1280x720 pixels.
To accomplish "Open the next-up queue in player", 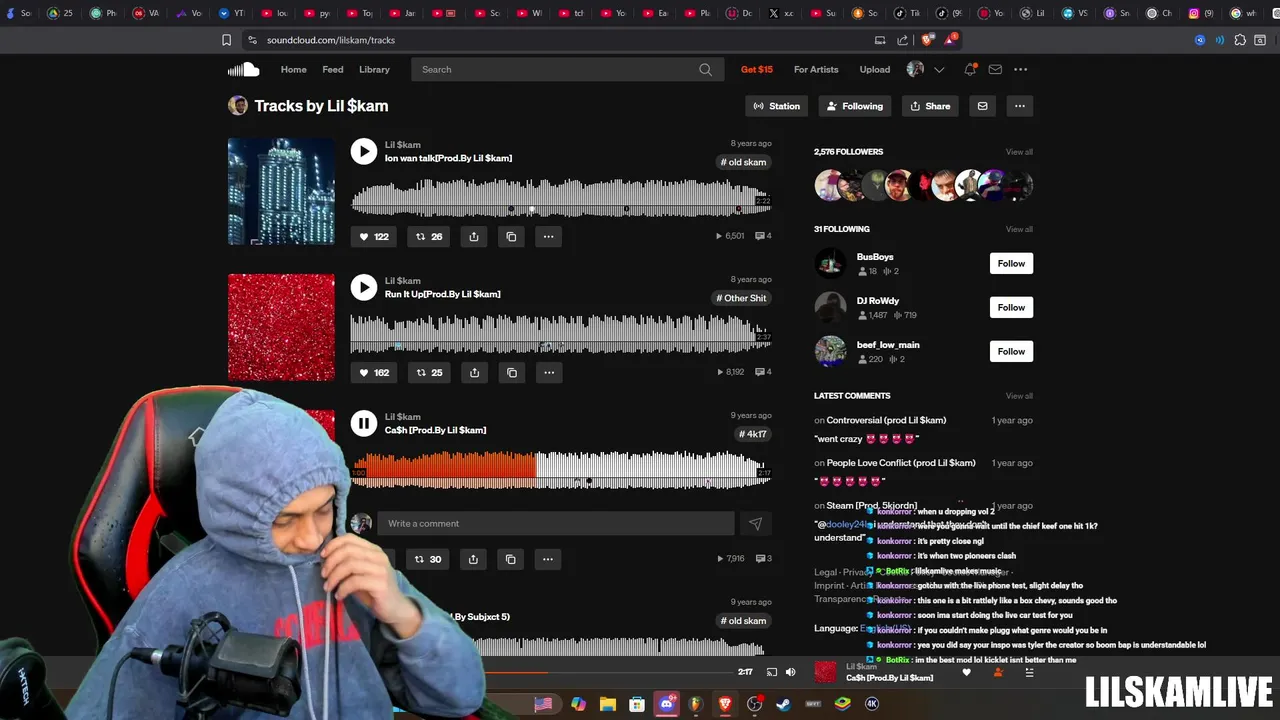I will tap(1029, 672).
